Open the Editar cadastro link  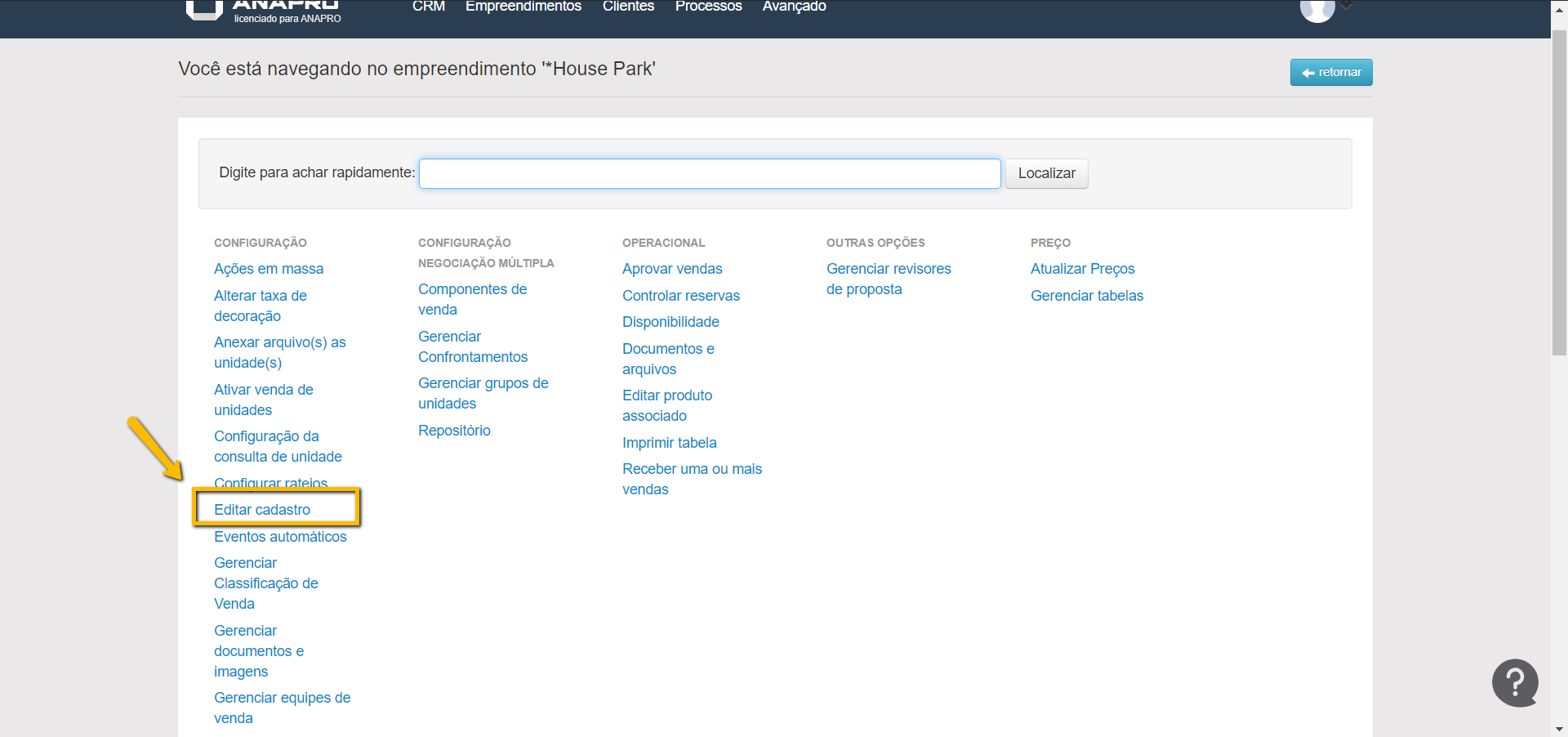point(262,510)
